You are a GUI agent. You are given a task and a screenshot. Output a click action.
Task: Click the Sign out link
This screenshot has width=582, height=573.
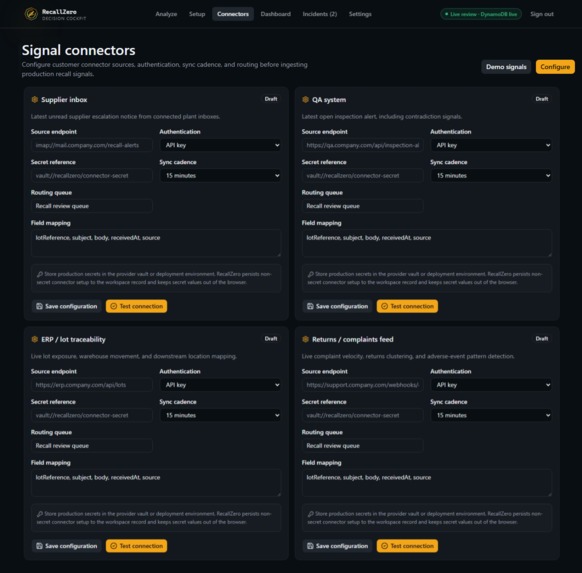pos(542,14)
